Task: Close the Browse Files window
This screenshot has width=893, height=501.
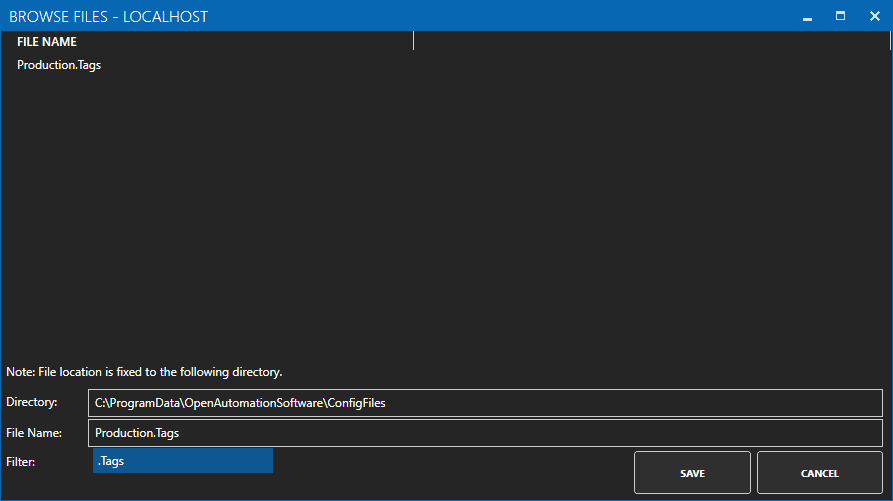Action: [875, 16]
